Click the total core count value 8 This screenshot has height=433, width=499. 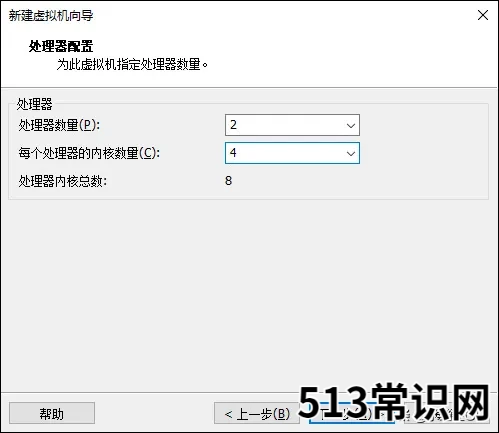[x=228, y=181]
